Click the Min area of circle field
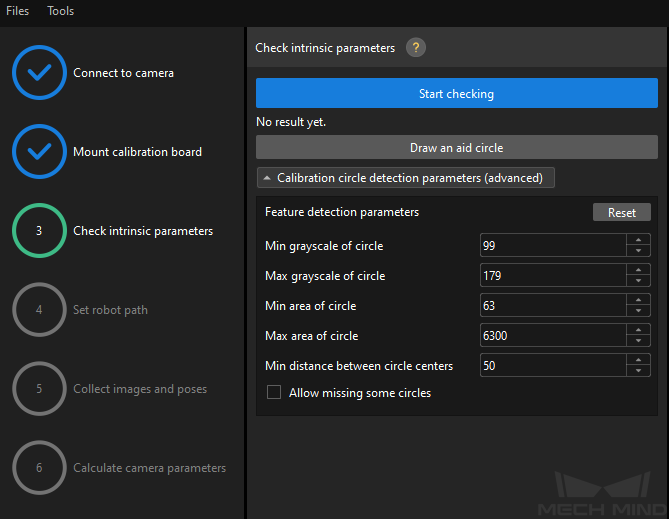Image resolution: width=669 pixels, height=519 pixels. point(553,305)
